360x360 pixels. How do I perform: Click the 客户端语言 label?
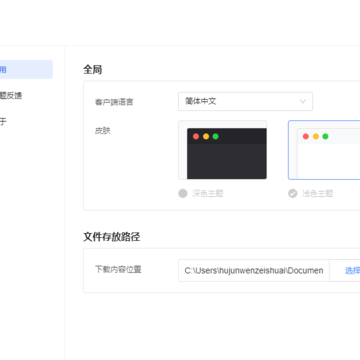114,102
